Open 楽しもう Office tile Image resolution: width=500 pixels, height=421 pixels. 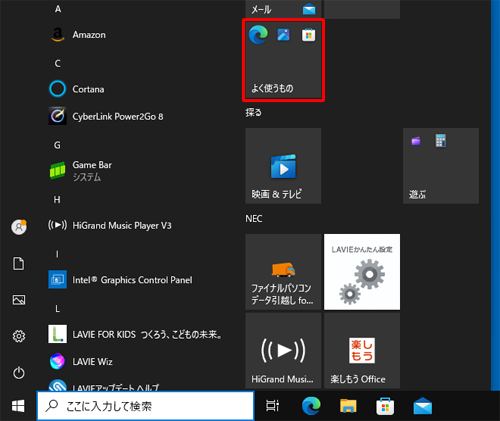coord(362,350)
